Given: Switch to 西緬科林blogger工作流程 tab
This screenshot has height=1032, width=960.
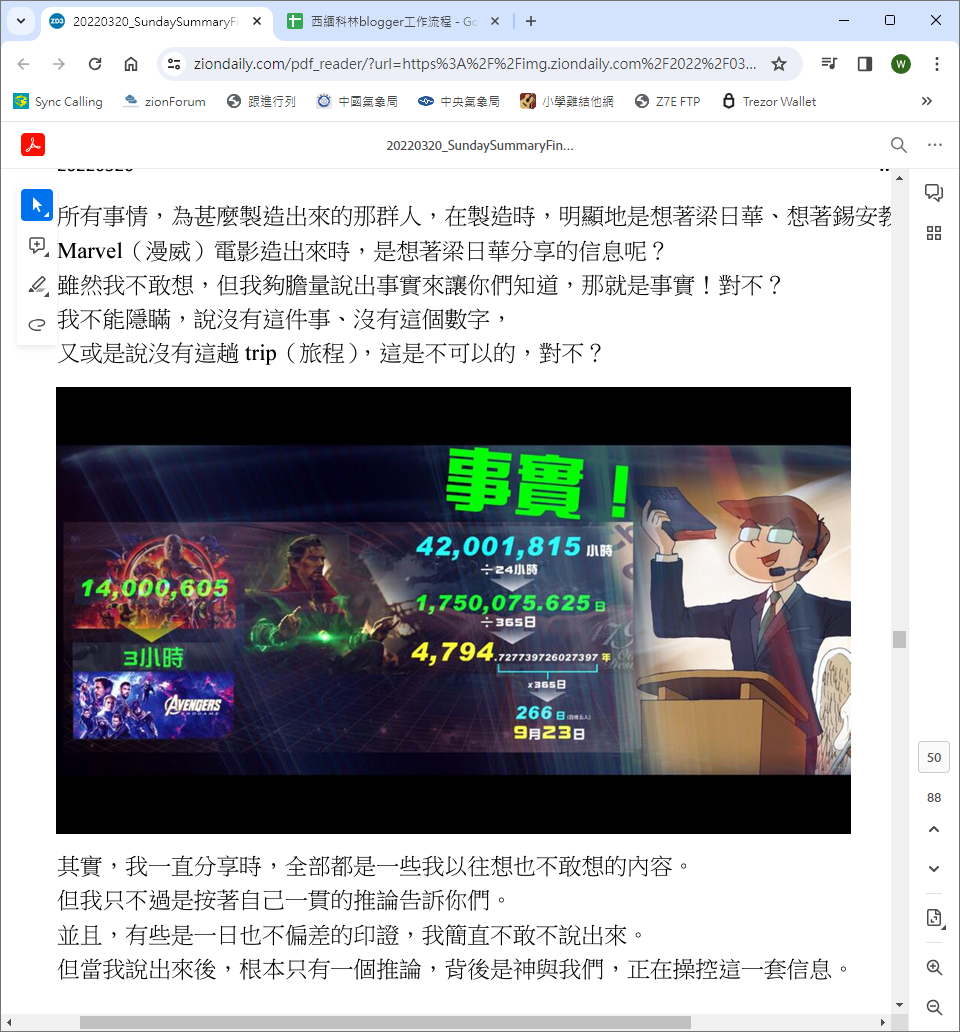Looking at the screenshot, I should (393, 22).
